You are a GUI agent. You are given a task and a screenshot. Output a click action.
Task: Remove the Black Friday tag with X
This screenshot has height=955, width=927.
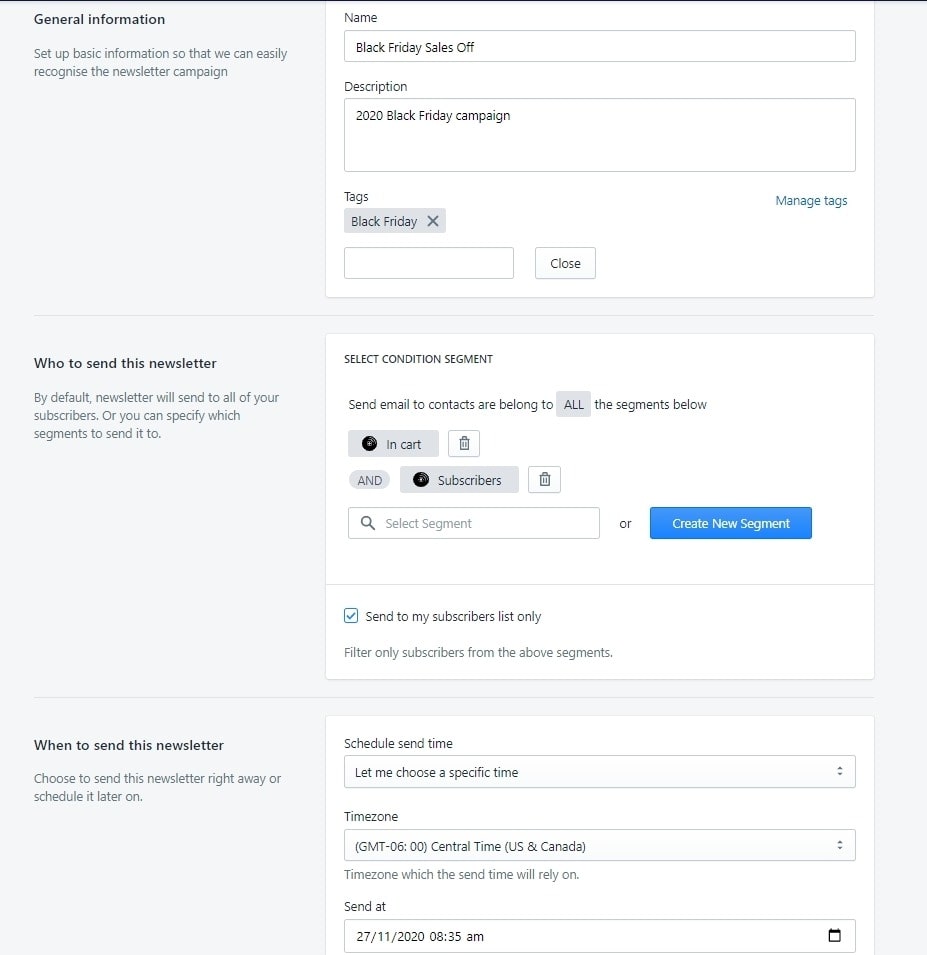pos(433,221)
